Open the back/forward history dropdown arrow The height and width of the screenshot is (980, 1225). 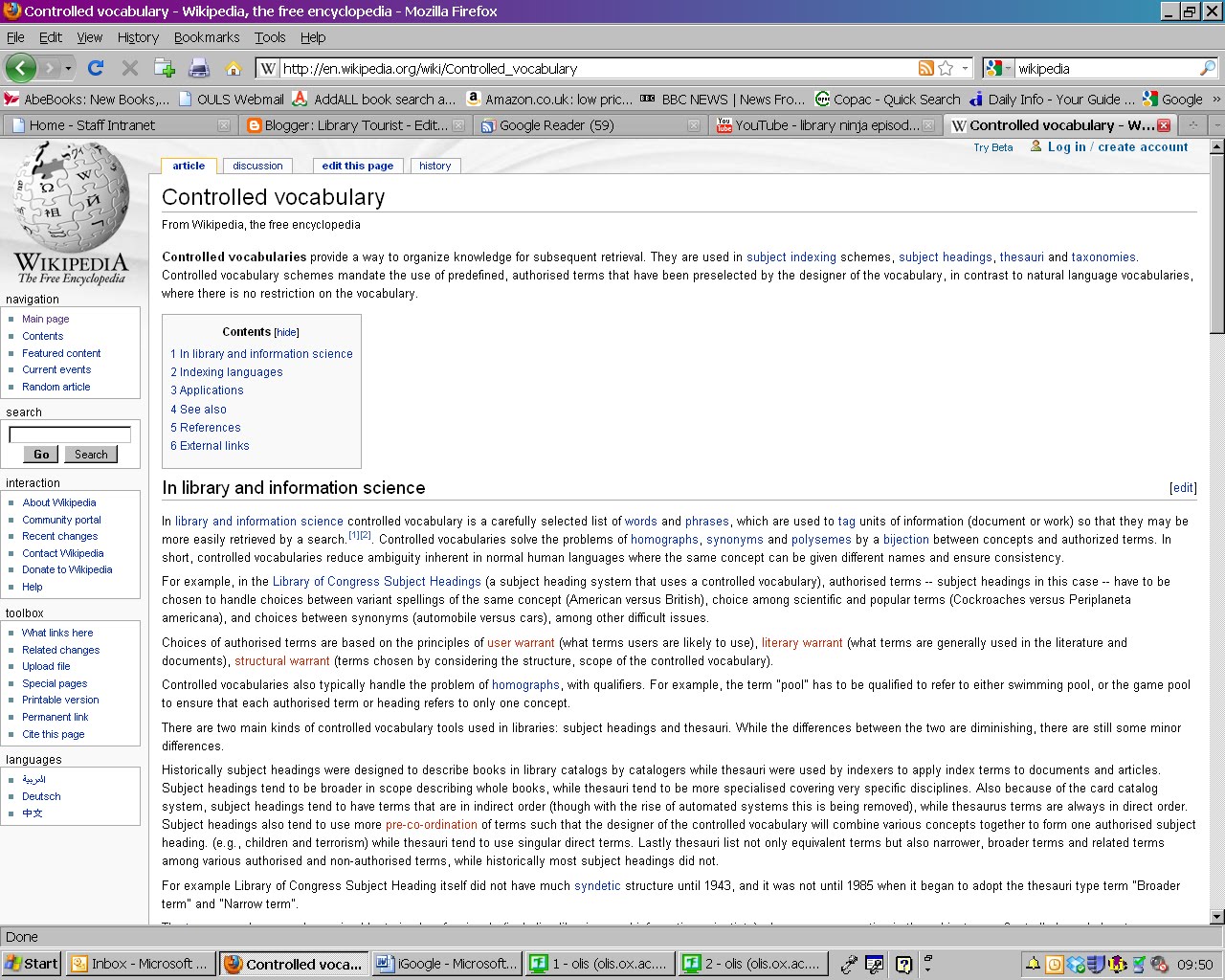(x=69, y=68)
